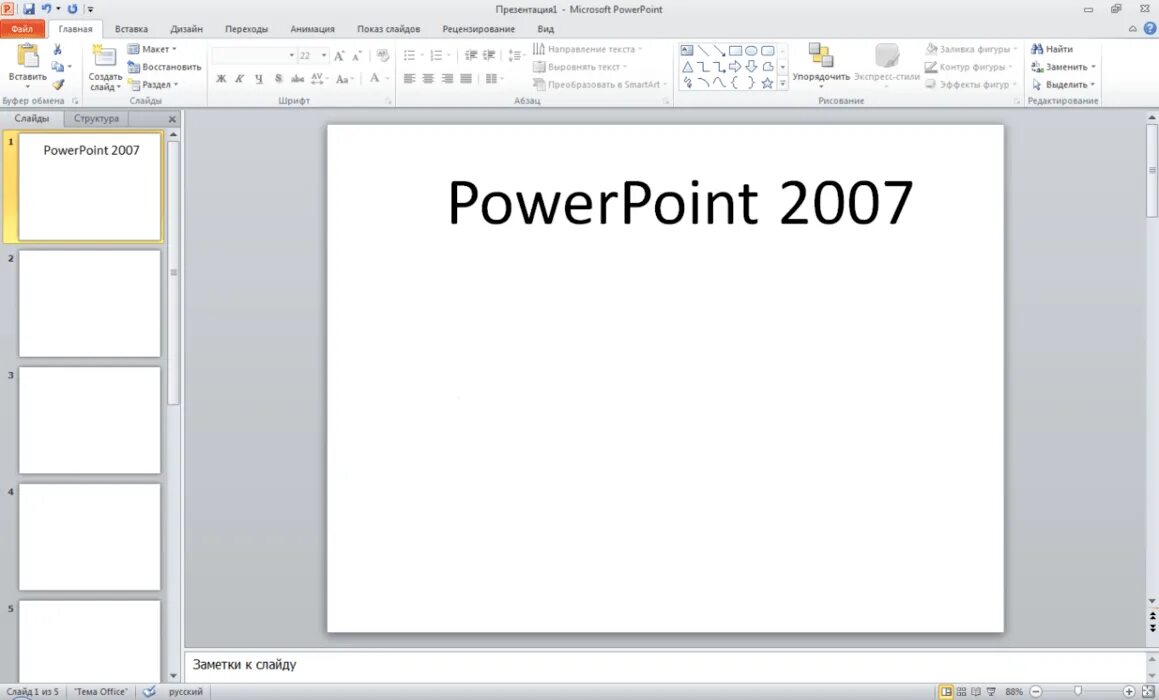
Task: Click the Undo arrow in the quick access toolbar
Action: pos(46,9)
